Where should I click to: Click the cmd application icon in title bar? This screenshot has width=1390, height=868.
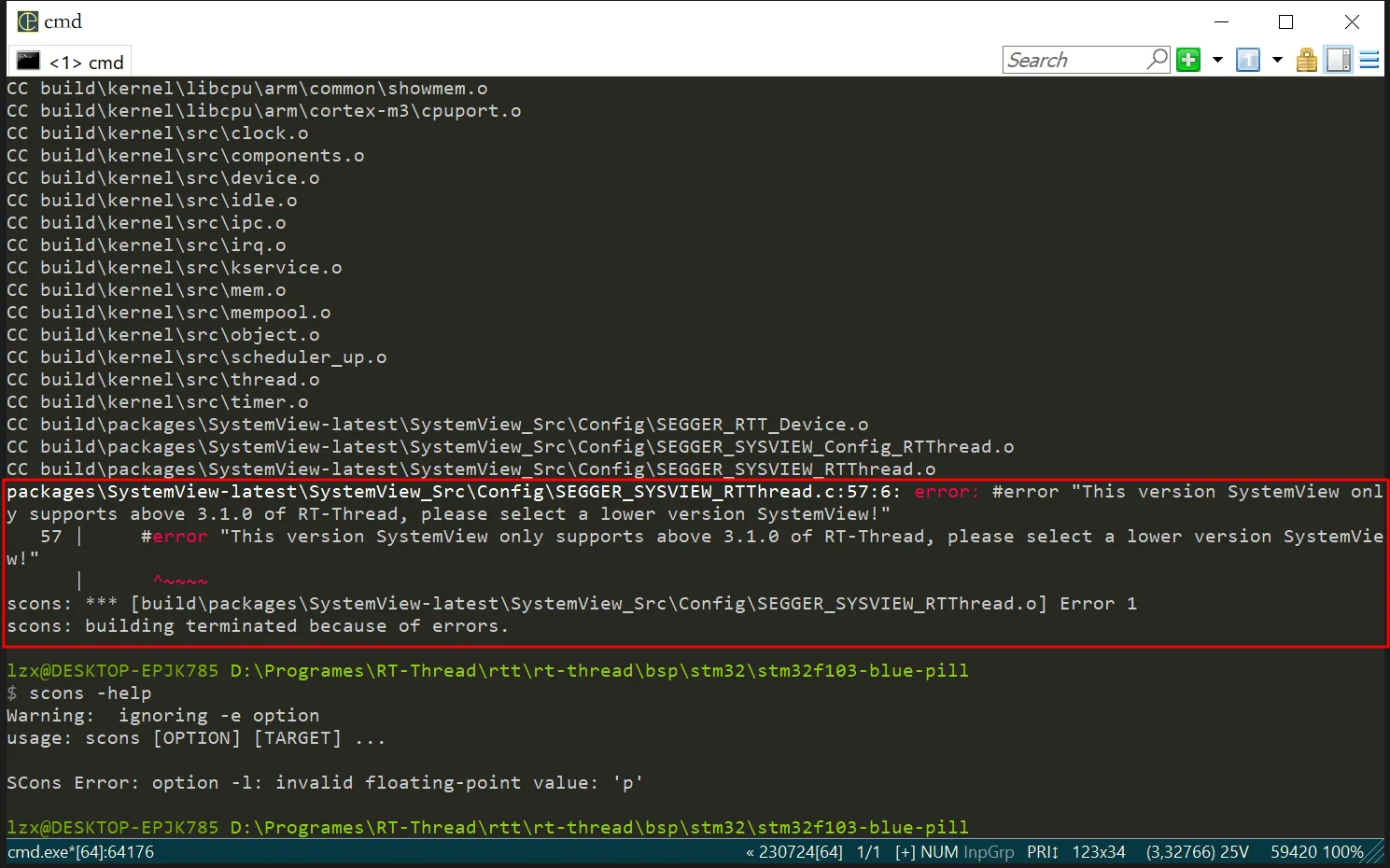[29, 21]
